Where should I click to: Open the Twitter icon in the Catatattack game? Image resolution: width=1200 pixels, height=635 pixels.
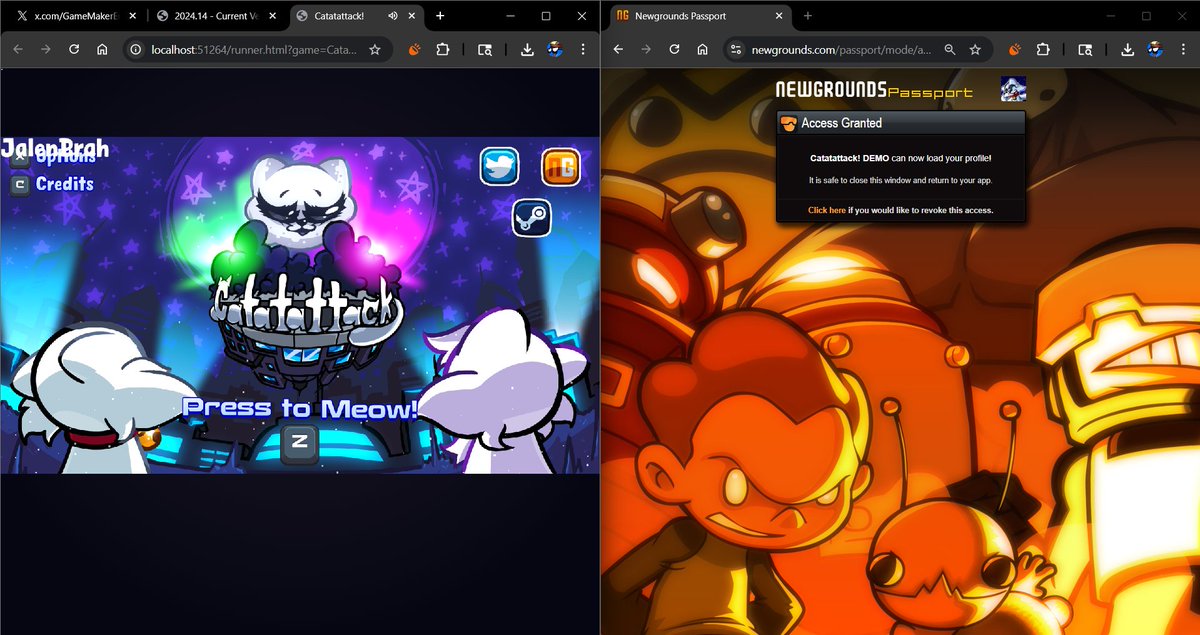point(499,166)
